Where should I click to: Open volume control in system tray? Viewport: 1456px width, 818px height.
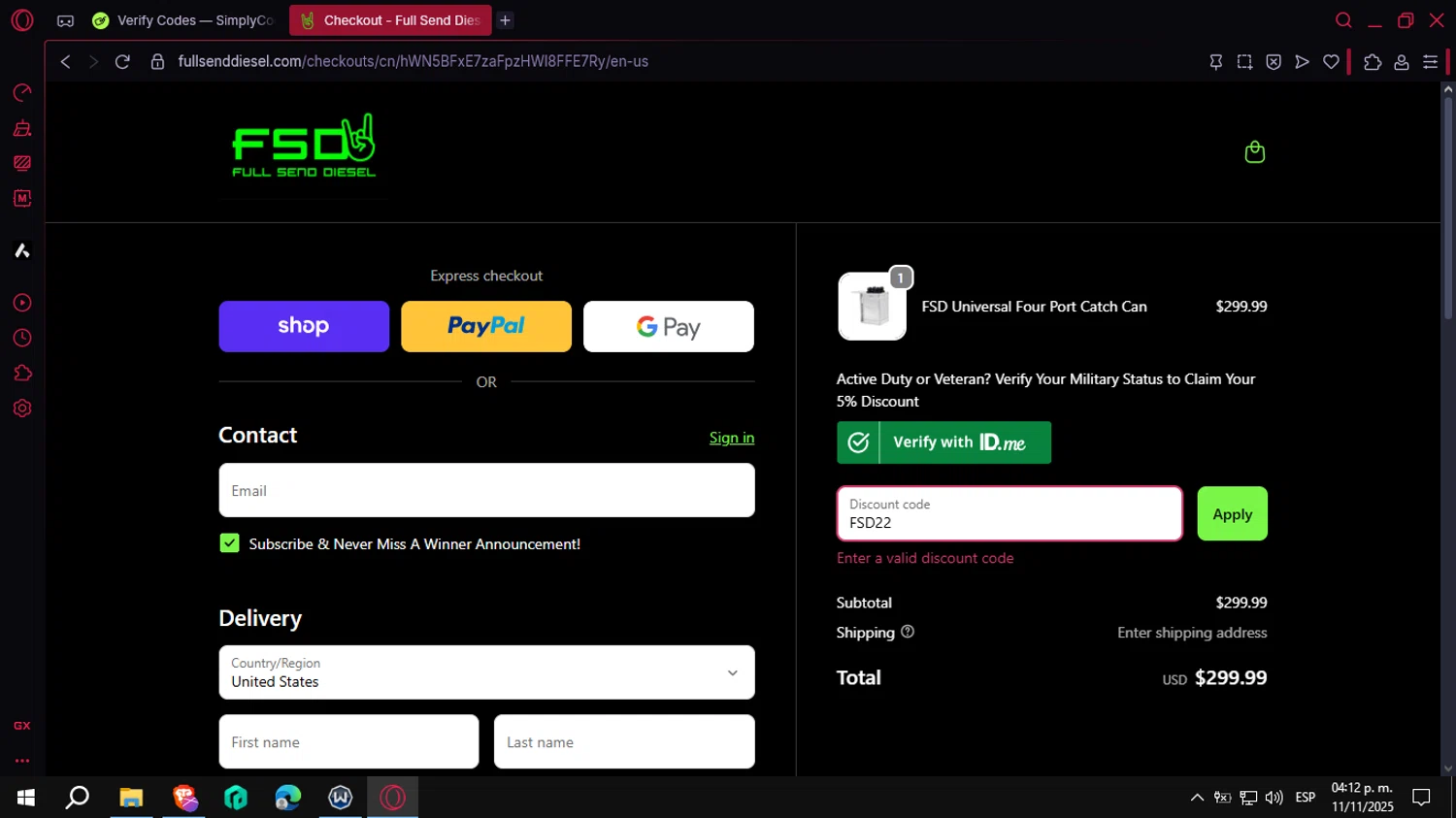pyautogui.click(x=1274, y=798)
